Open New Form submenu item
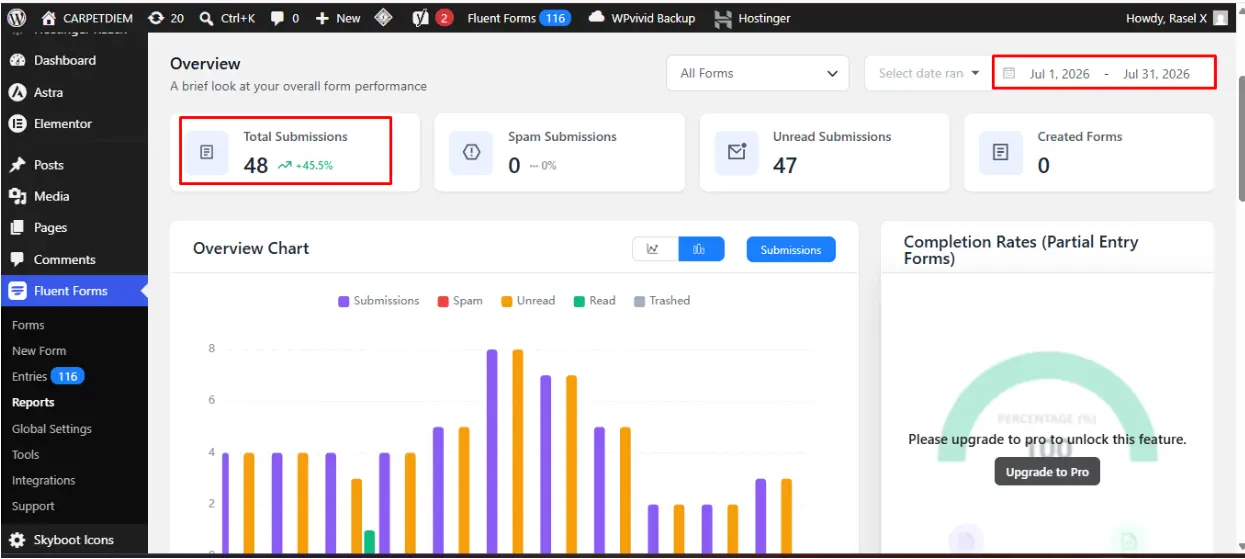Image resolution: width=1245 pixels, height=559 pixels. [x=39, y=351]
